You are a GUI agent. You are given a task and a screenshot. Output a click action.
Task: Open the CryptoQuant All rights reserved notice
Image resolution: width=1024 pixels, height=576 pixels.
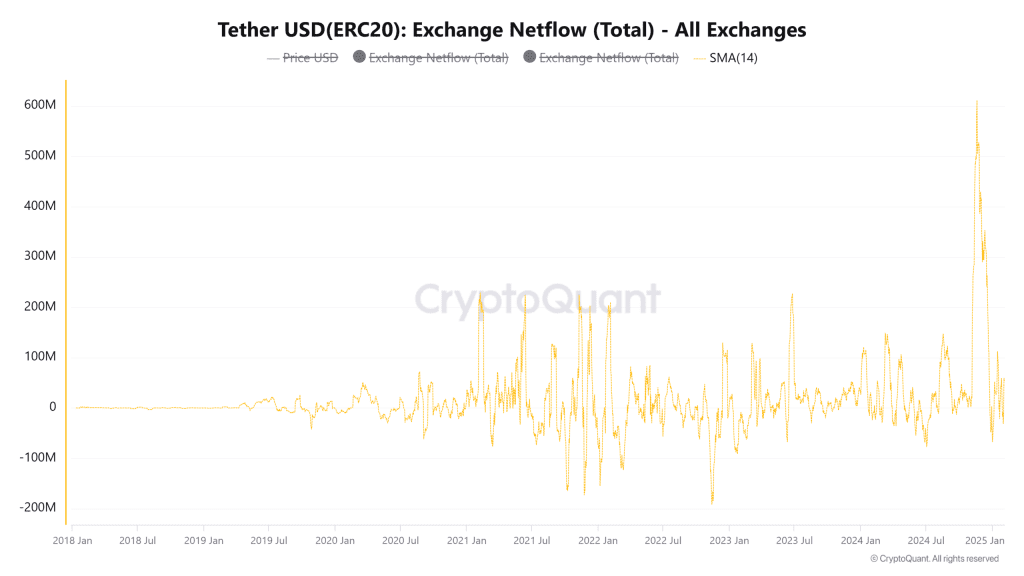[x=934, y=559]
